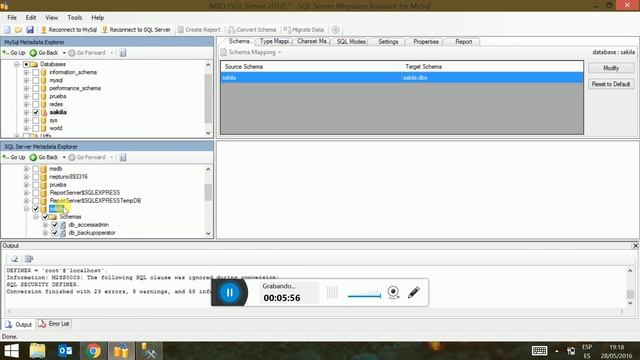Open Outlook from the taskbar
The height and width of the screenshot is (360, 640).
click(x=65, y=351)
